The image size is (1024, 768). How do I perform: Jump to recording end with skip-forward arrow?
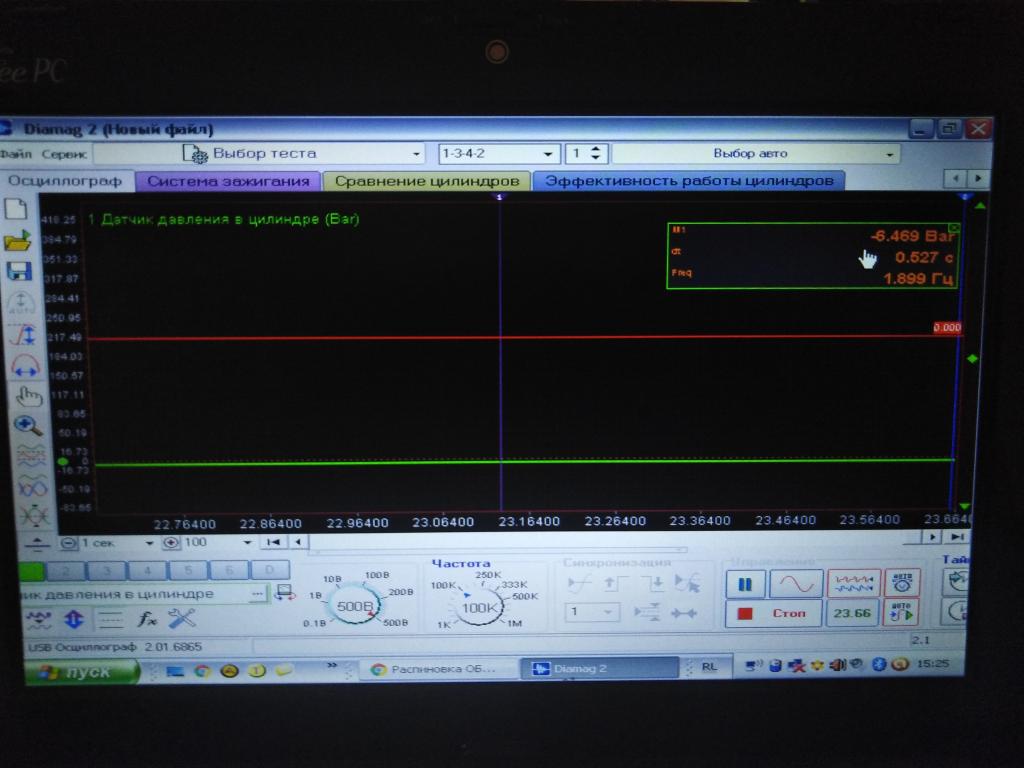click(957, 537)
